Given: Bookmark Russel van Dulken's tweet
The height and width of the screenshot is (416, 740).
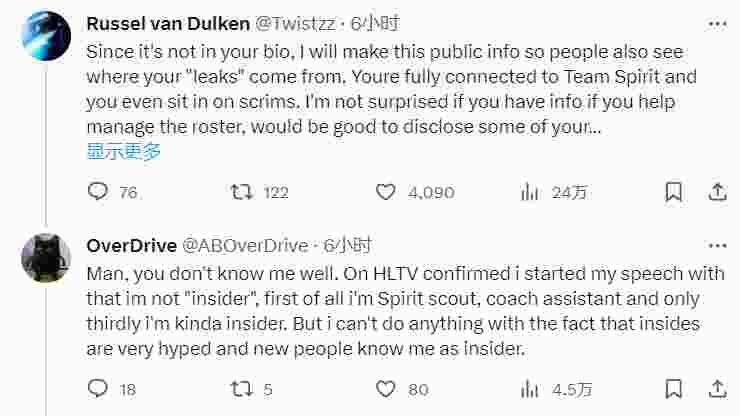Looking at the screenshot, I should coord(674,192).
